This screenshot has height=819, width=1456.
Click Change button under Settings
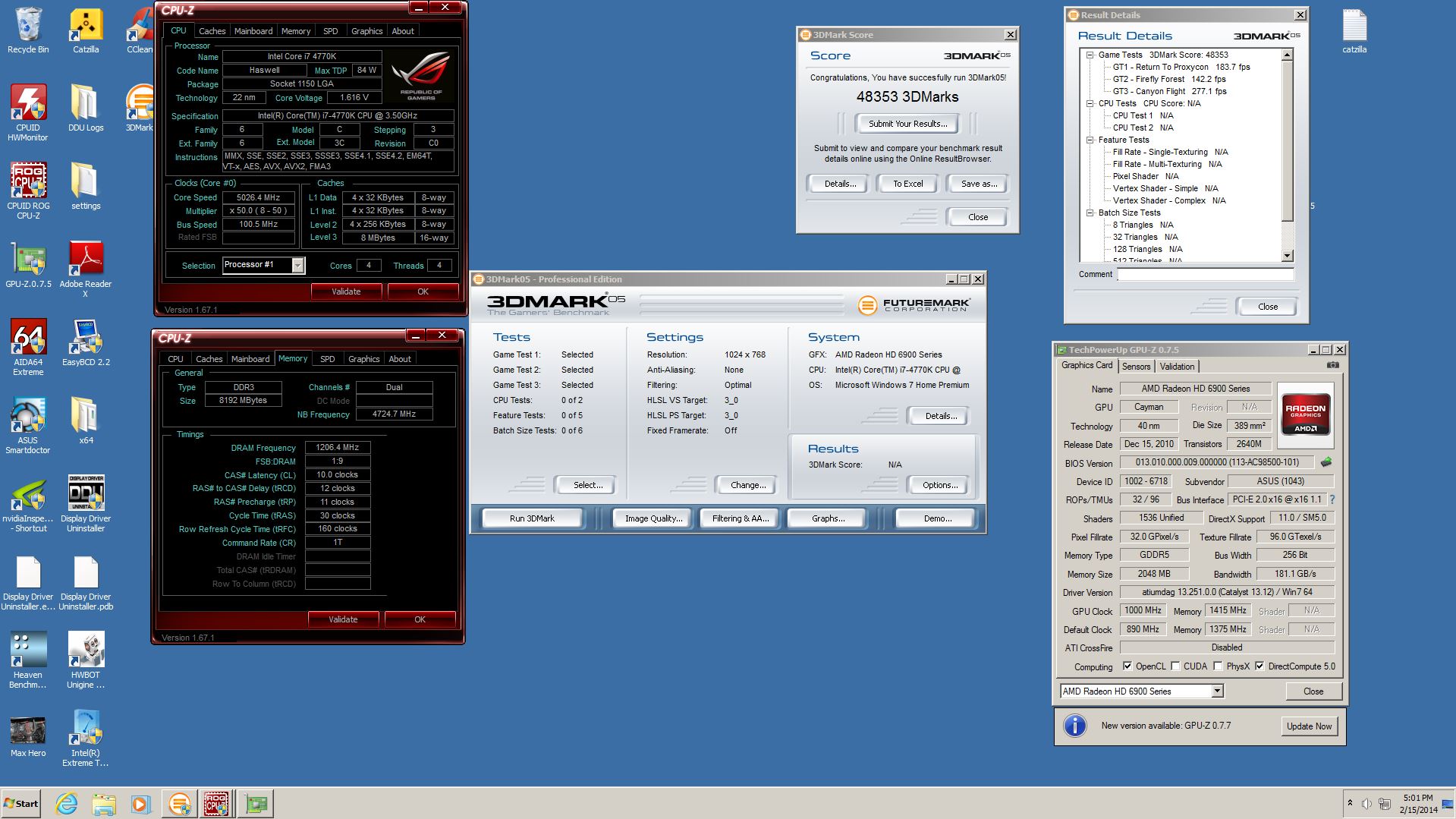[x=748, y=485]
